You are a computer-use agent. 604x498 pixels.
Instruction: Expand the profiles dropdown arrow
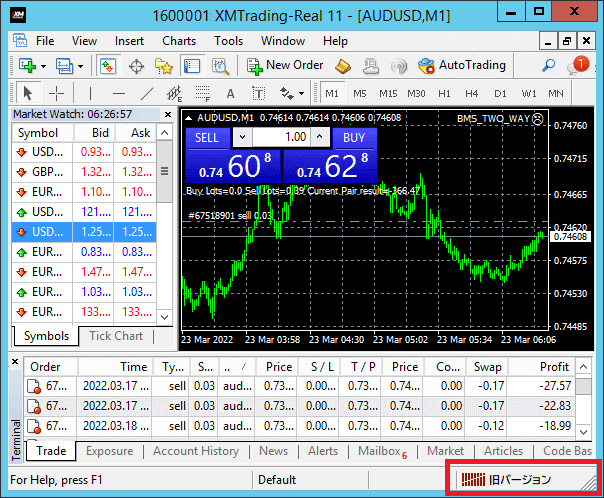click(80, 66)
